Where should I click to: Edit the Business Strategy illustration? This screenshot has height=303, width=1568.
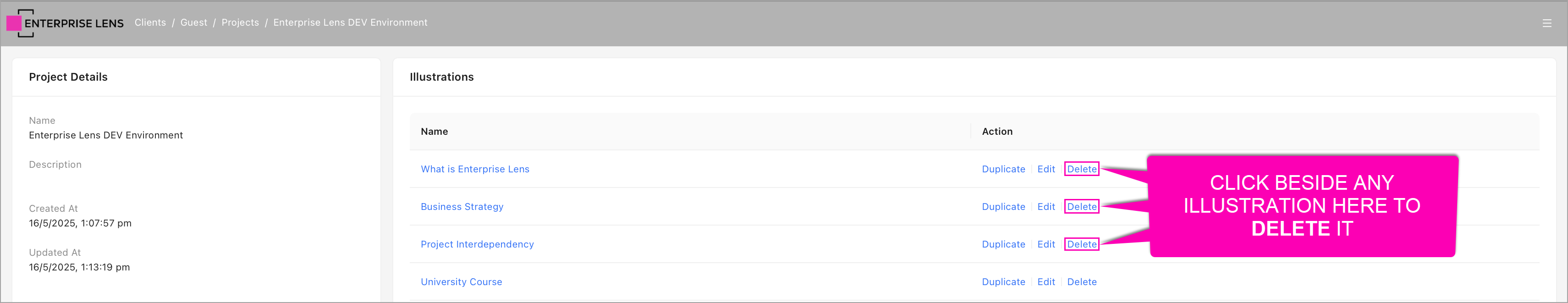(1046, 207)
